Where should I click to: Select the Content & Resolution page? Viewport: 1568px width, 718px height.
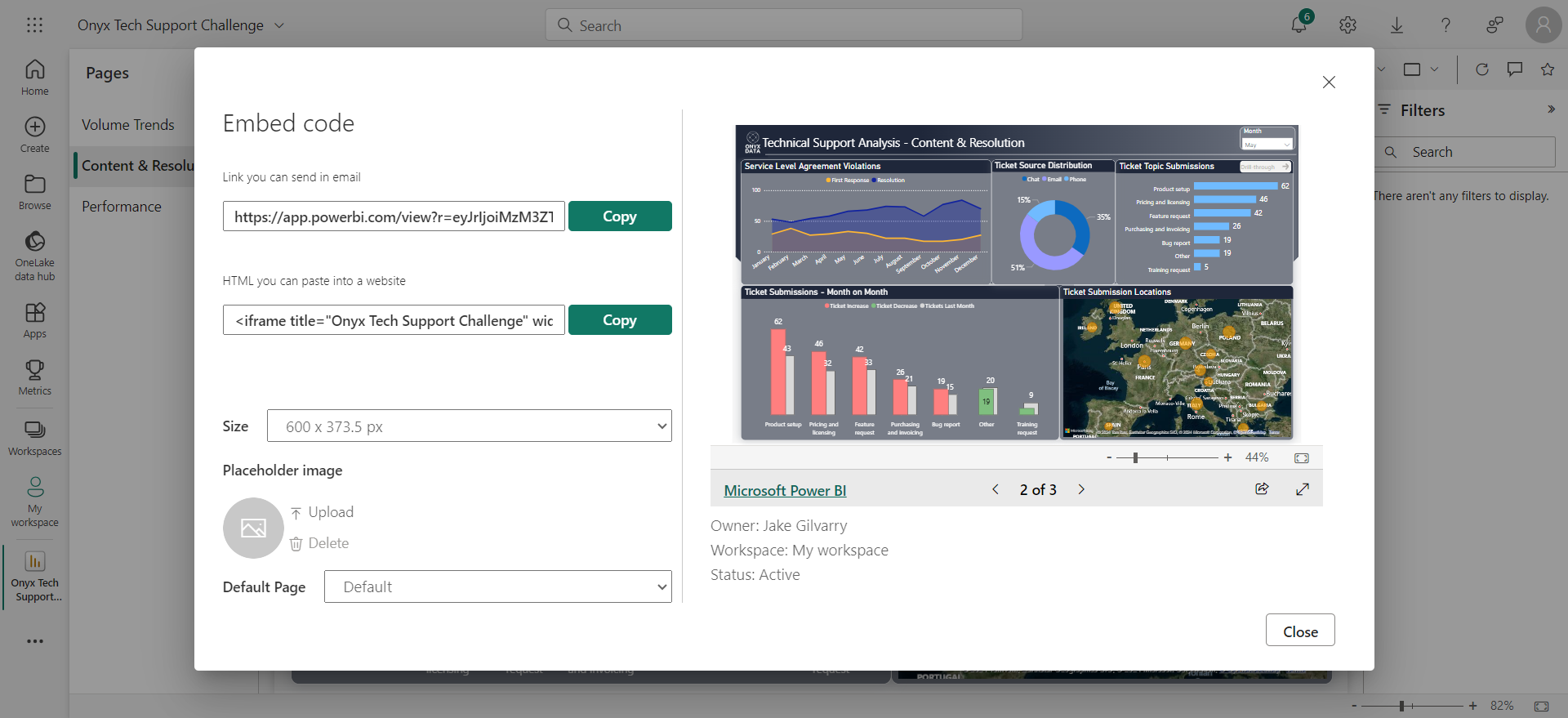point(137,166)
